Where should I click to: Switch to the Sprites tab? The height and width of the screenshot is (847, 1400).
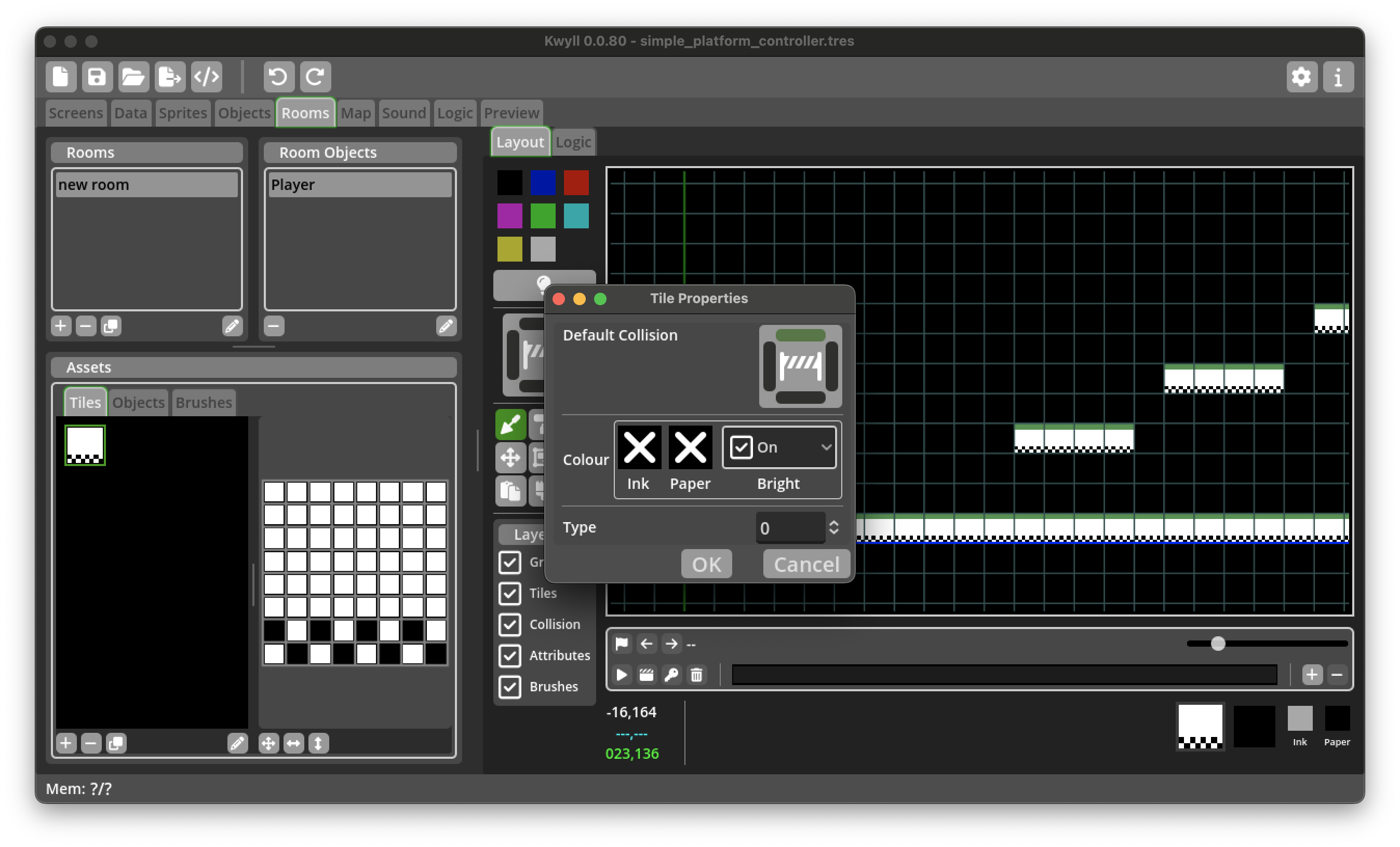tap(182, 113)
